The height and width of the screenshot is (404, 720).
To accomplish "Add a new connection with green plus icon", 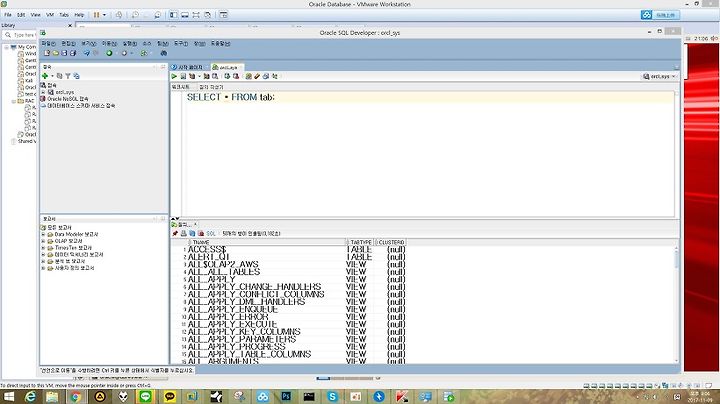I will (45, 76).
